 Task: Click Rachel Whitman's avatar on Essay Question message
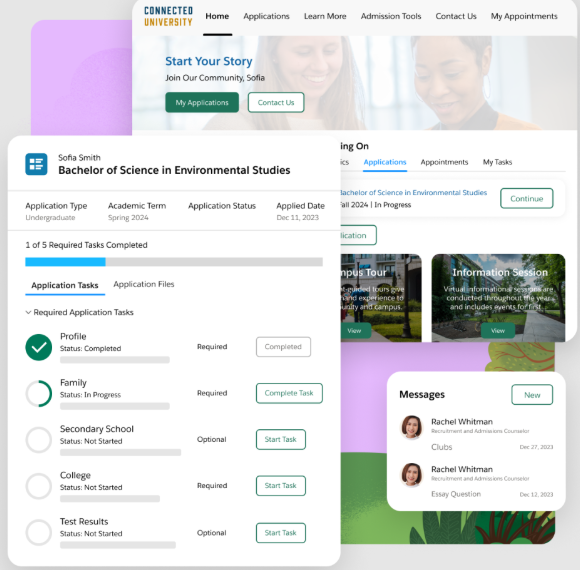(x=412, y=474)
